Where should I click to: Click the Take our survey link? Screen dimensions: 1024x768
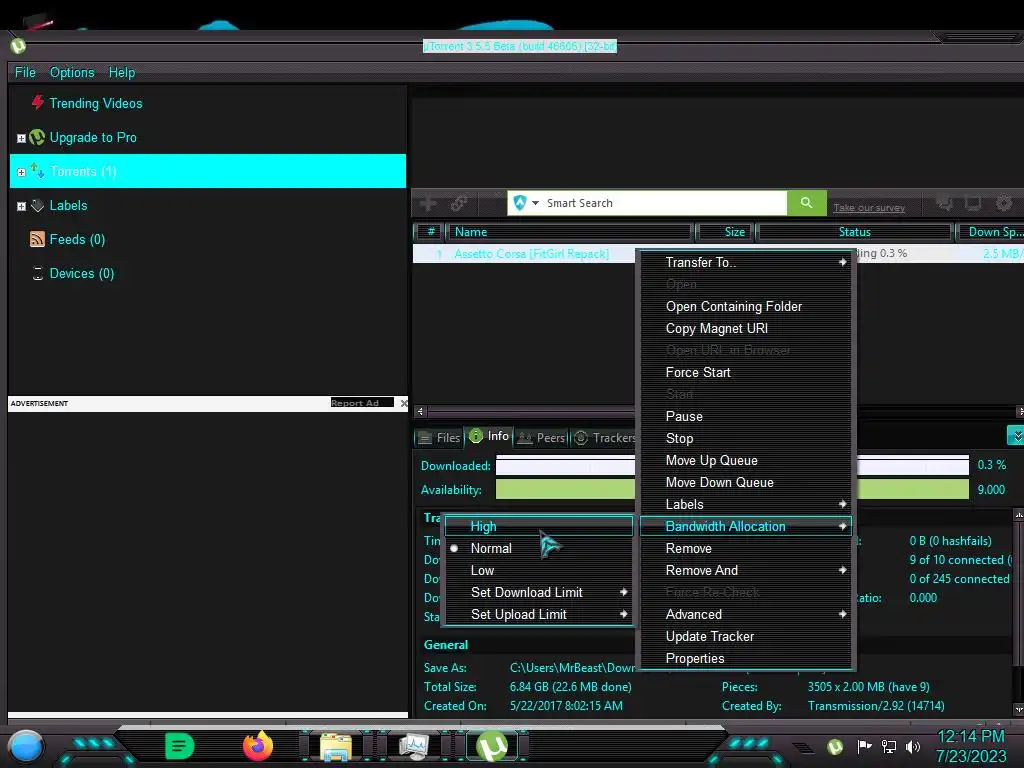[x=869, y=208]
